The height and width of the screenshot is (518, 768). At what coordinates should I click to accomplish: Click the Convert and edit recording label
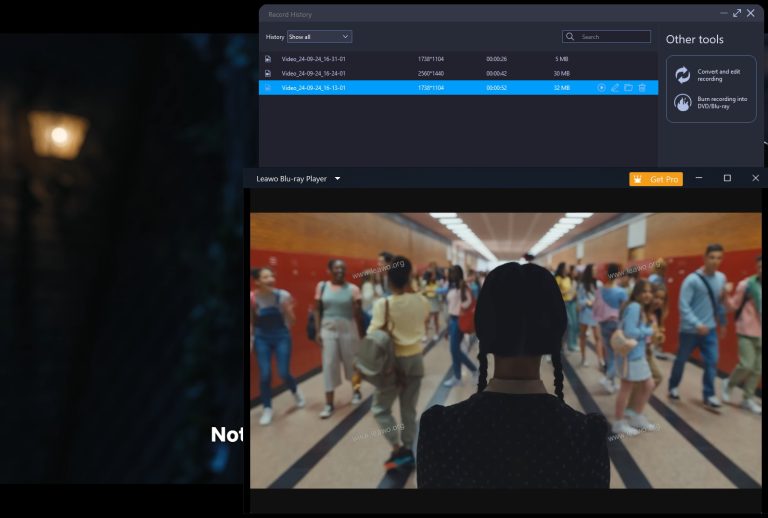(x=719, y=75)
